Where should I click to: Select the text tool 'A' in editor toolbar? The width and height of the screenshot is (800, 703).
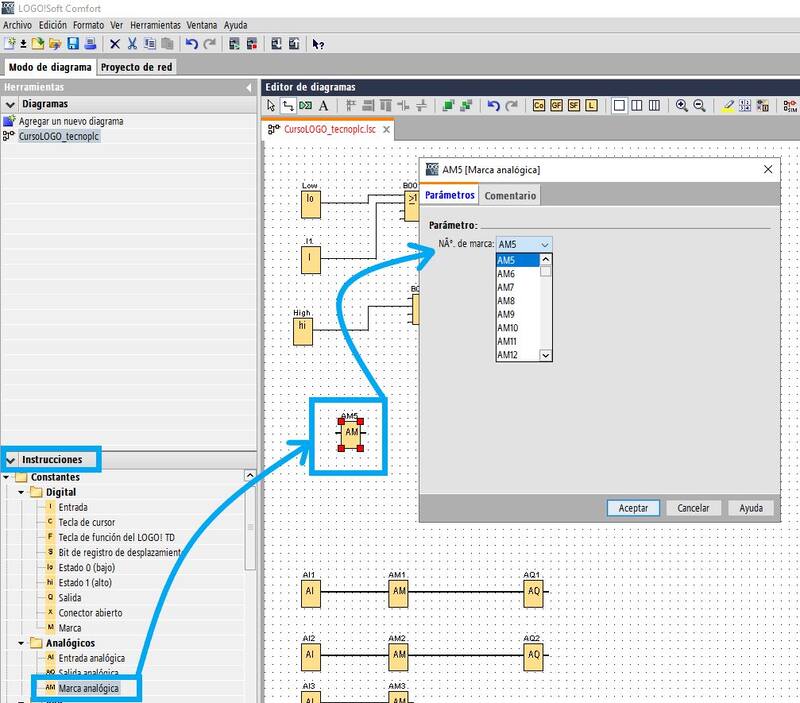click(323, 105)
